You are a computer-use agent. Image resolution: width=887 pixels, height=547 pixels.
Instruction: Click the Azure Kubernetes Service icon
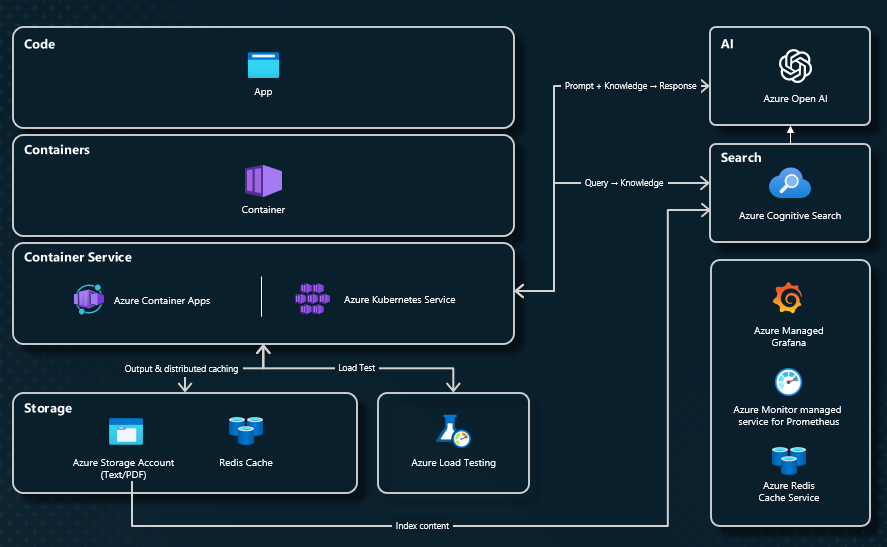[312, 299]
